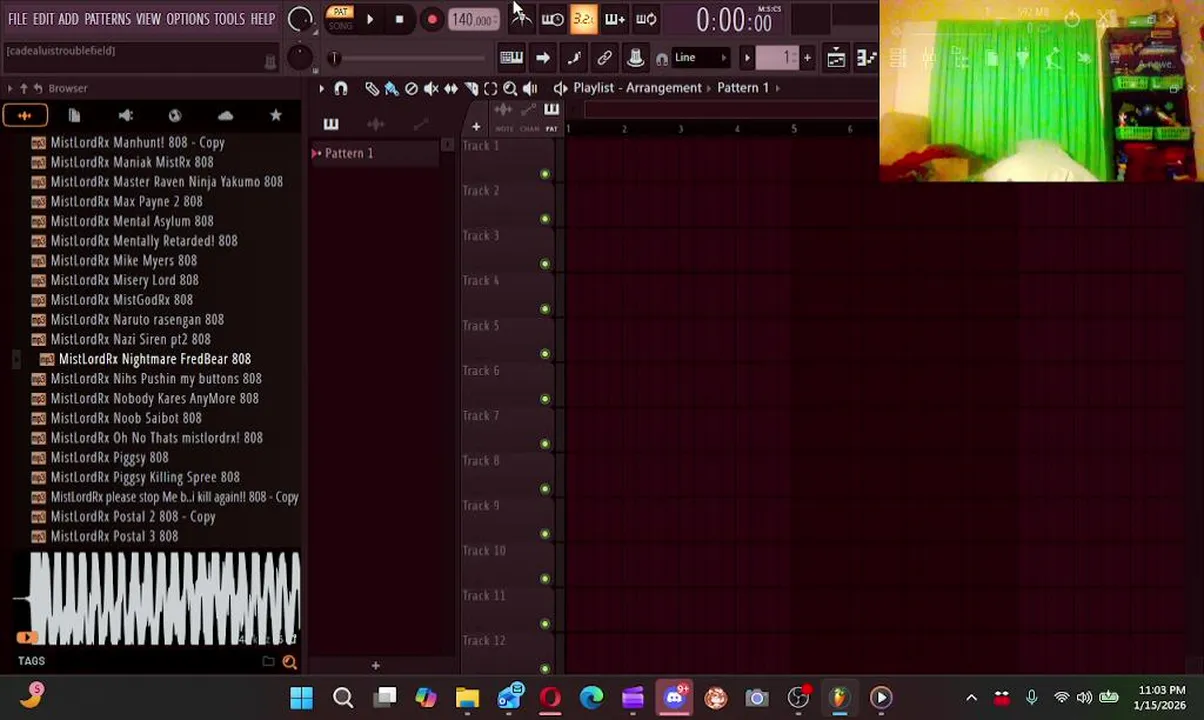This screenshot has height=720, width=1204.
Task: Add new pattern with plus button
Action: [807, 58]
